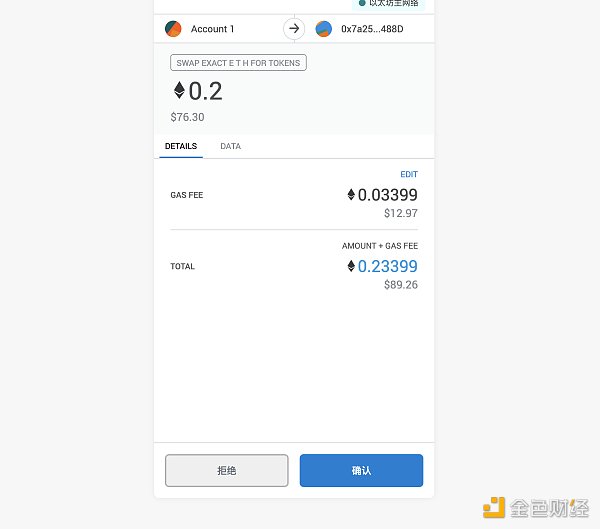600x529 pixels.
Task: Open the Ethereum network selector
Action: [x=388, y=4]
